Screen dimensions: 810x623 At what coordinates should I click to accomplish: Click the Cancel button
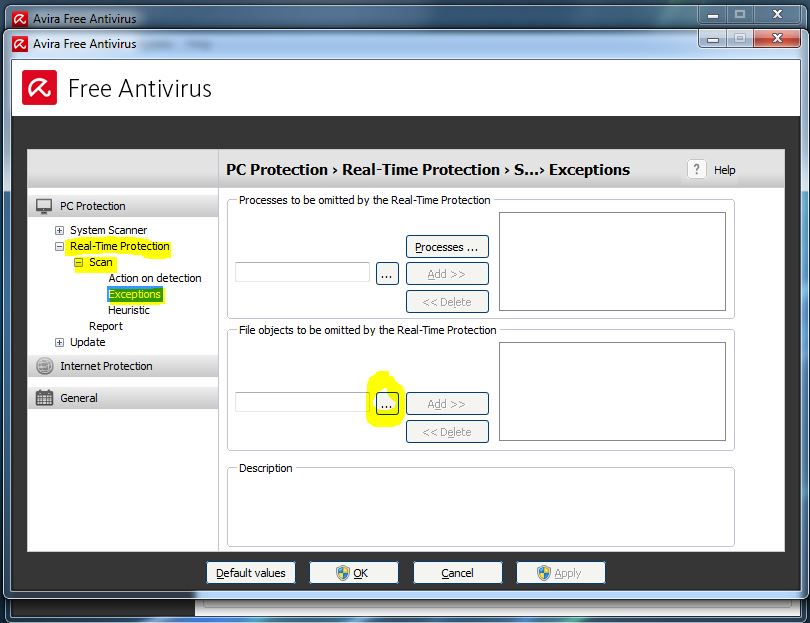point(457,572)
